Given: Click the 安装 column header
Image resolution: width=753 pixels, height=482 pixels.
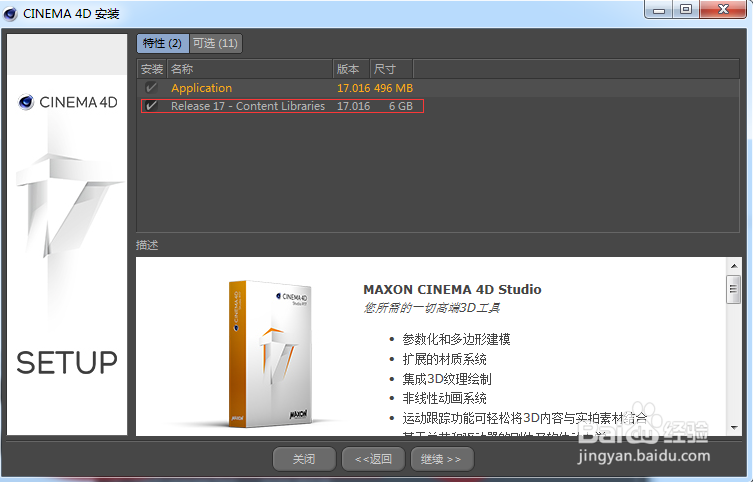Looking at the screenshot, I should pos(152,69).
